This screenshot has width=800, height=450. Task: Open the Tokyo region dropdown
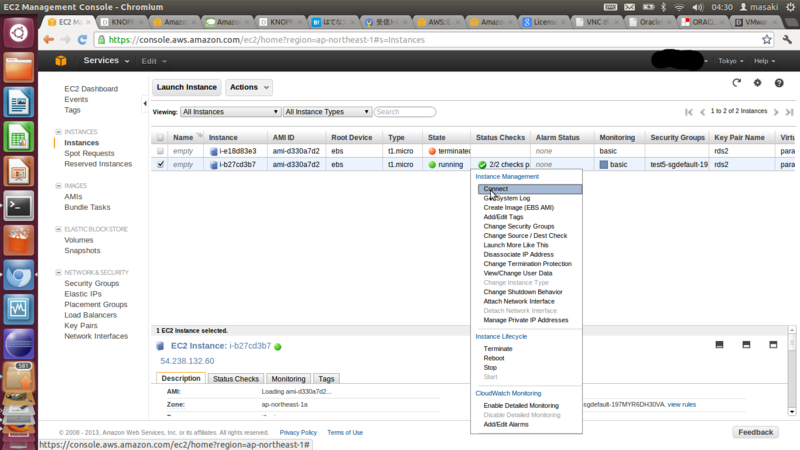tap(731, 61)
